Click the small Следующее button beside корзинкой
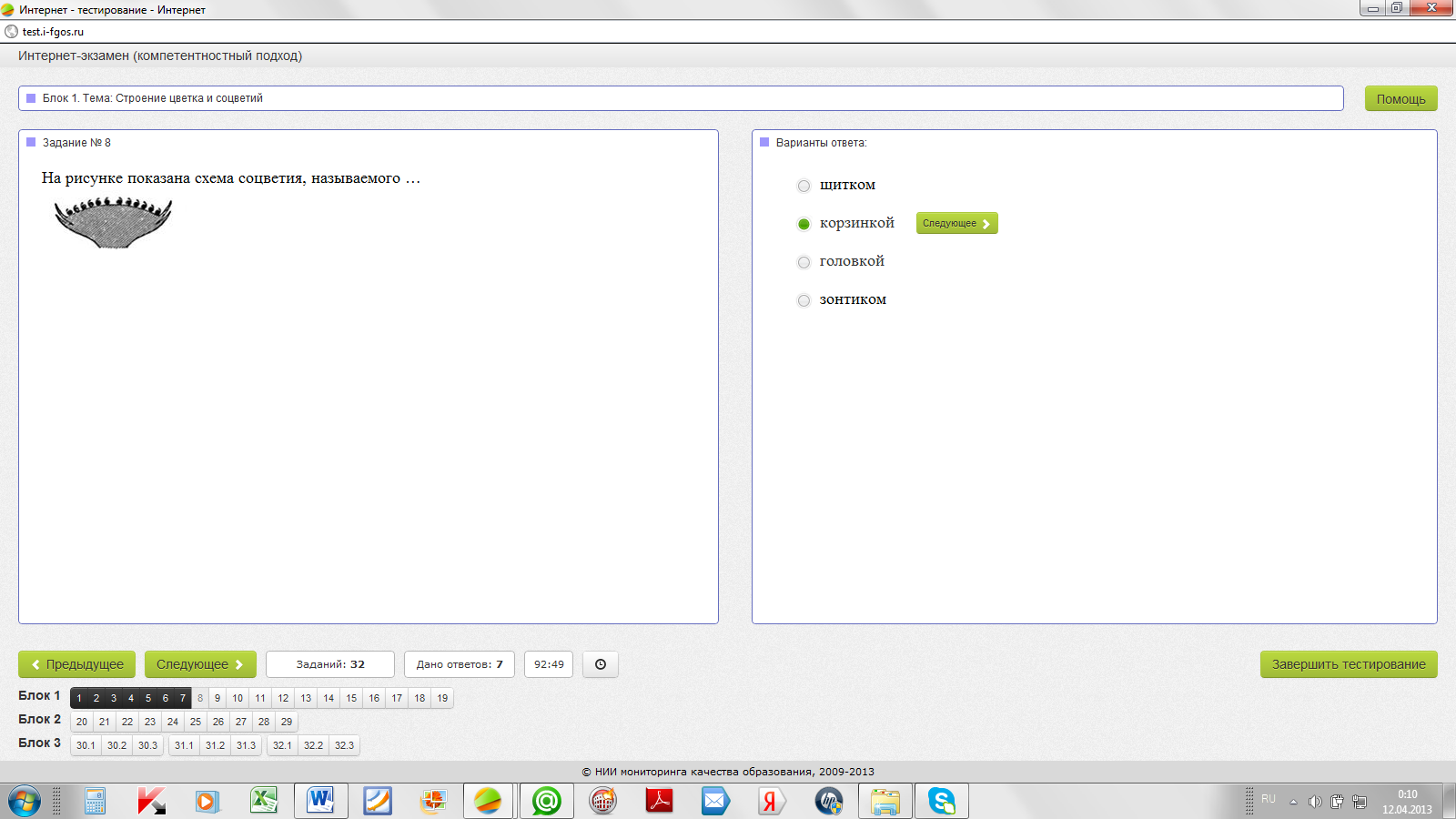 click(x=956, y=223)
